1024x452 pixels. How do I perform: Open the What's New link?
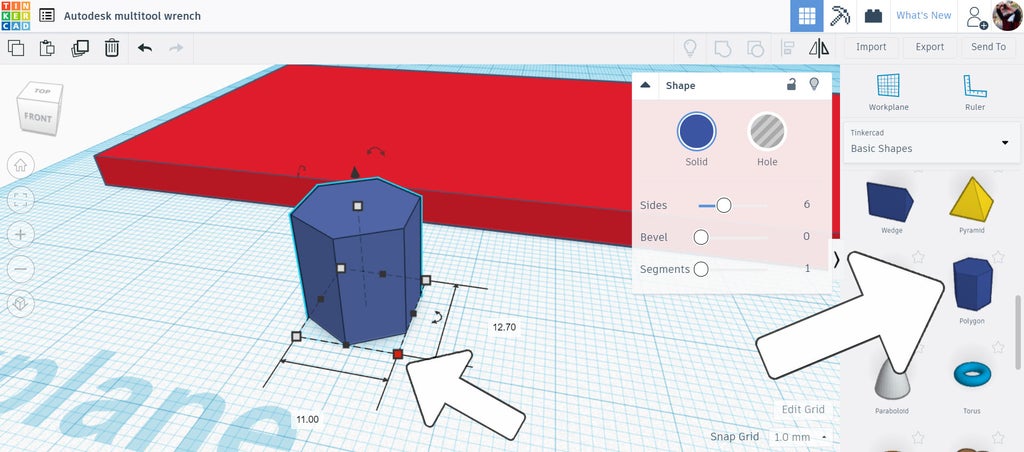tap(923, 15)
